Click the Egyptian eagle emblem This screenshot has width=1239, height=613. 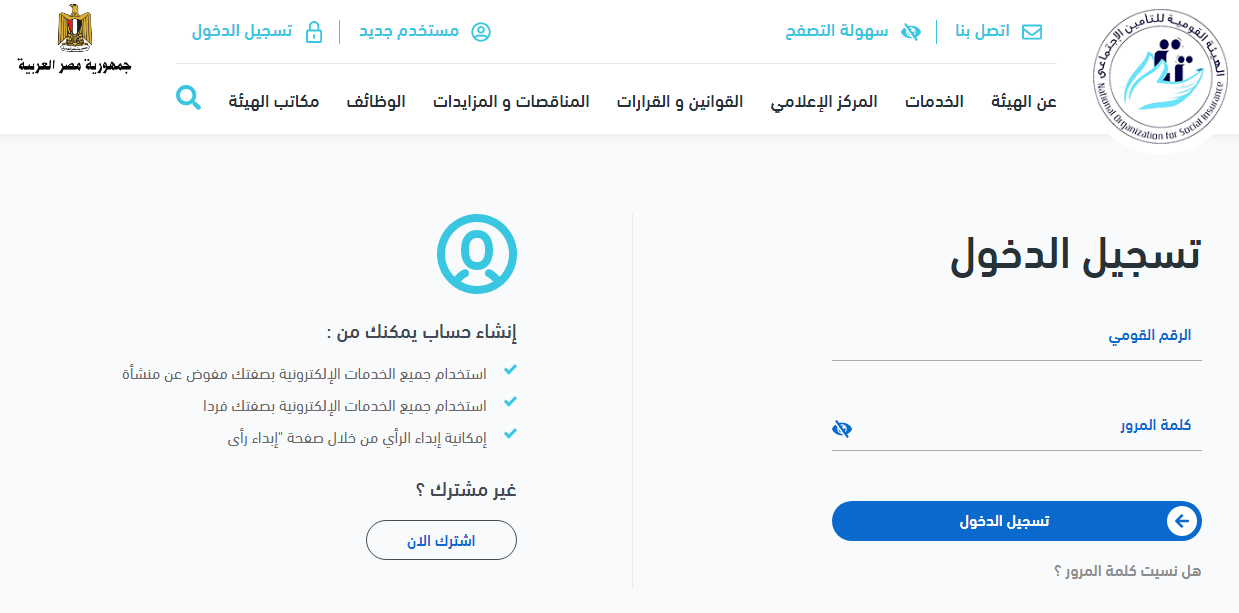tap(74, 29)
